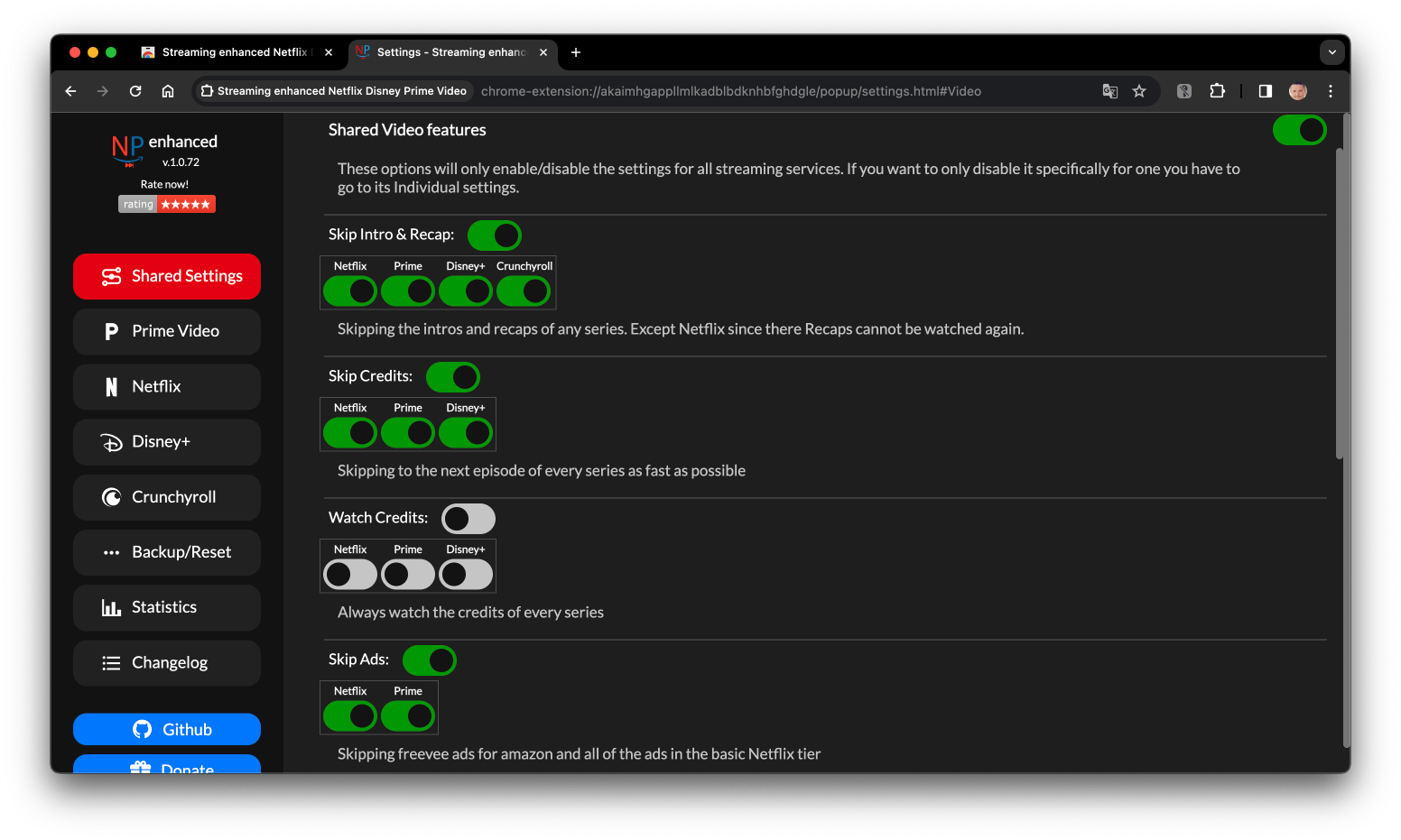Screen dimensions: 1401x840
Task: Open Prime Video settings
Action: 167,331
